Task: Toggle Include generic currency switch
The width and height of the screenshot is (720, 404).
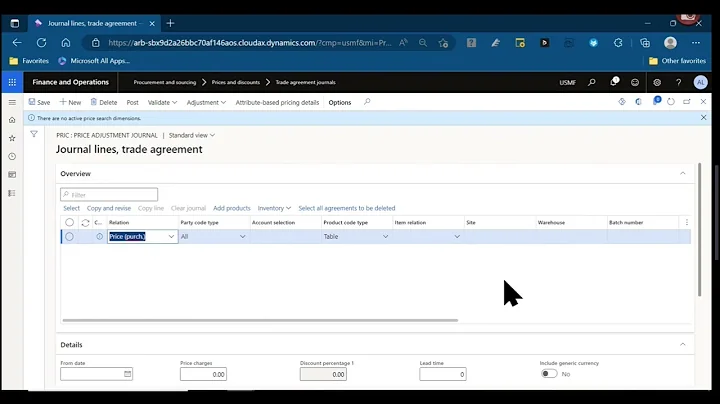Action: (x=549, y=374)
